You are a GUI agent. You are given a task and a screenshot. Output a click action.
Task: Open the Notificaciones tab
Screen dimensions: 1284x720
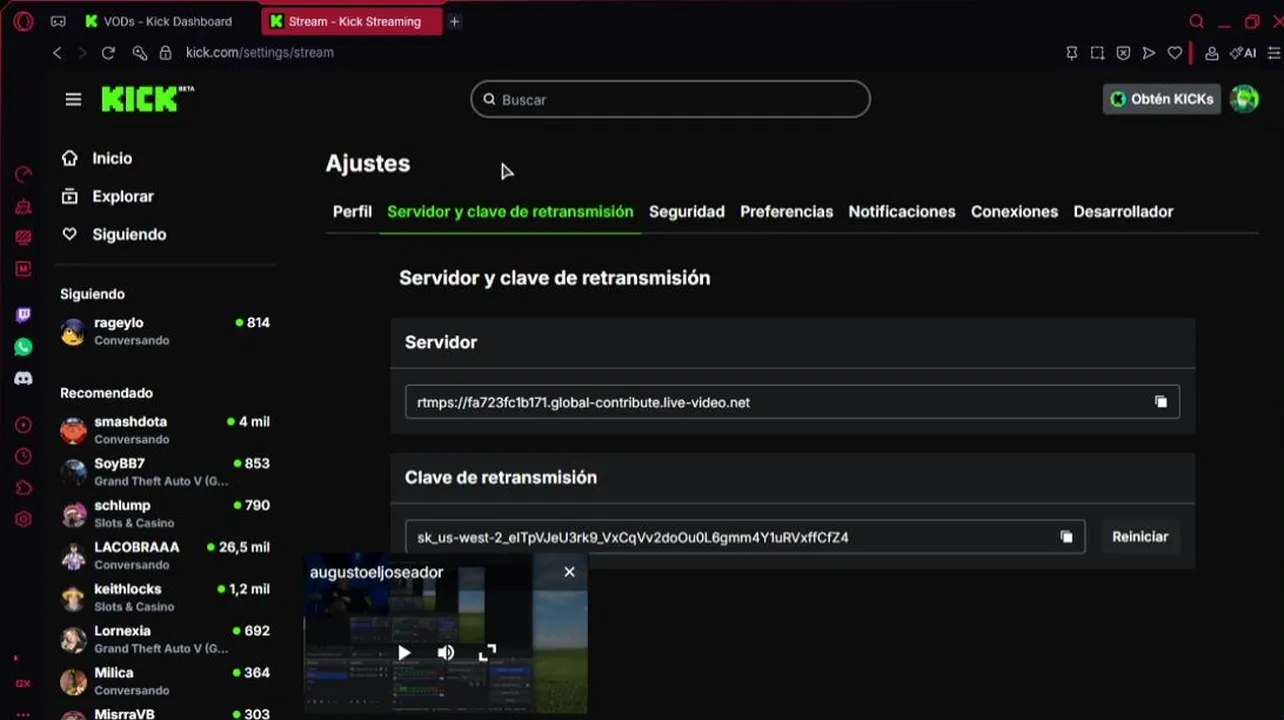click(902, 212)
